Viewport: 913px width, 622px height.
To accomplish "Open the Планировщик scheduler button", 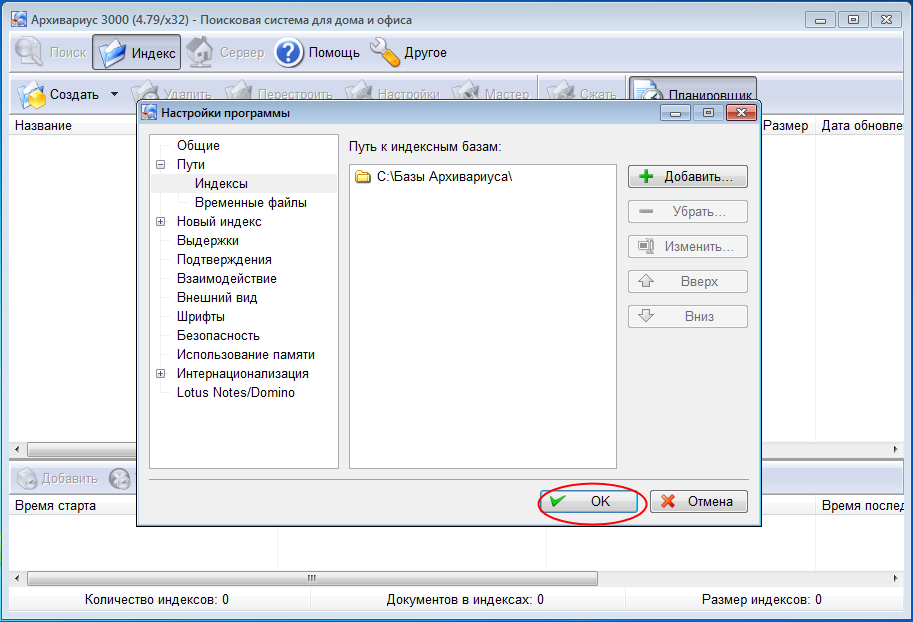I will (693, 91).
